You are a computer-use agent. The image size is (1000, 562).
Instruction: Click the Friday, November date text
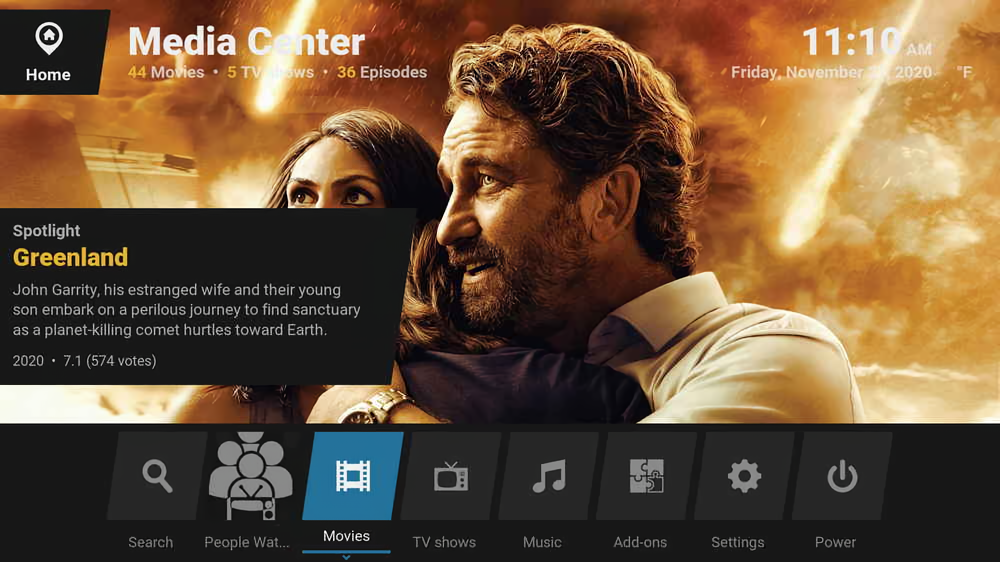click(x=832, y=72)
